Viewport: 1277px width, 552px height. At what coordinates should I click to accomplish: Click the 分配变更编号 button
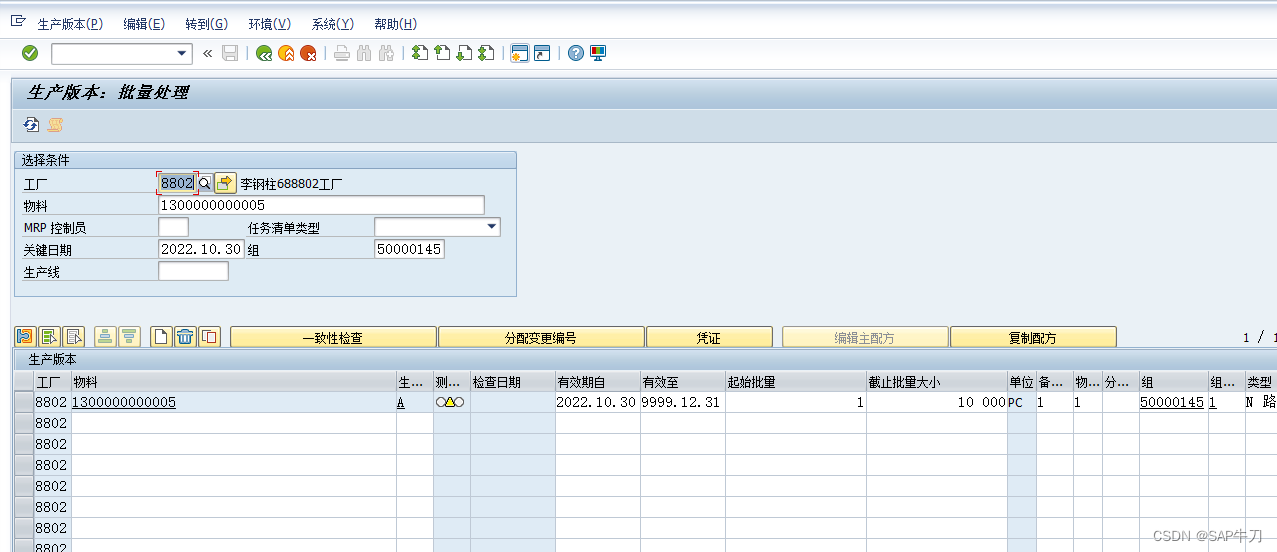point(541,337)
